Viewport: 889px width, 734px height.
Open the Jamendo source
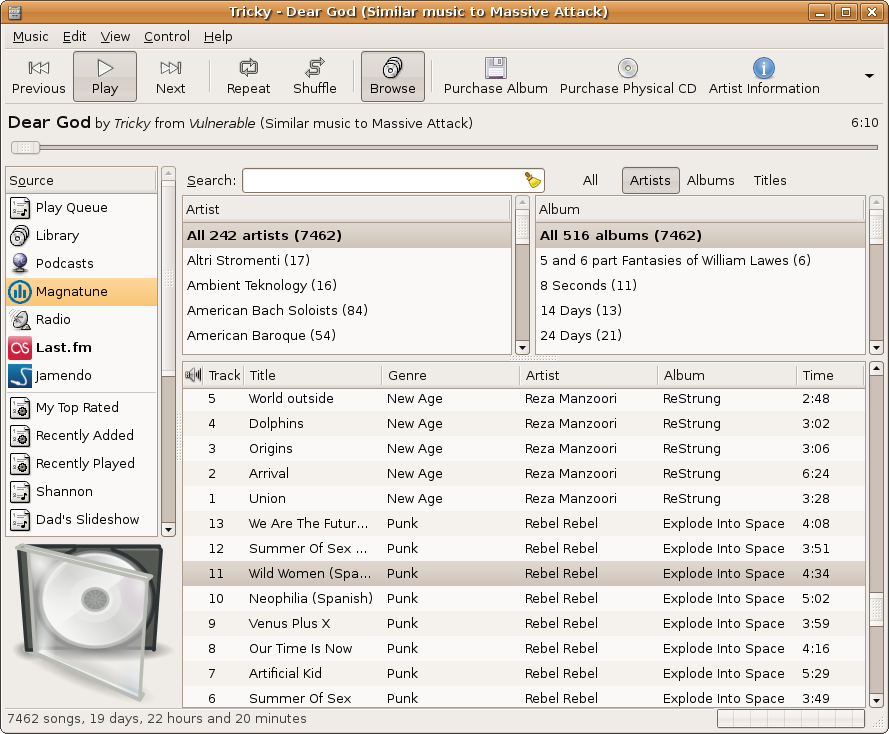pos(82,375)
